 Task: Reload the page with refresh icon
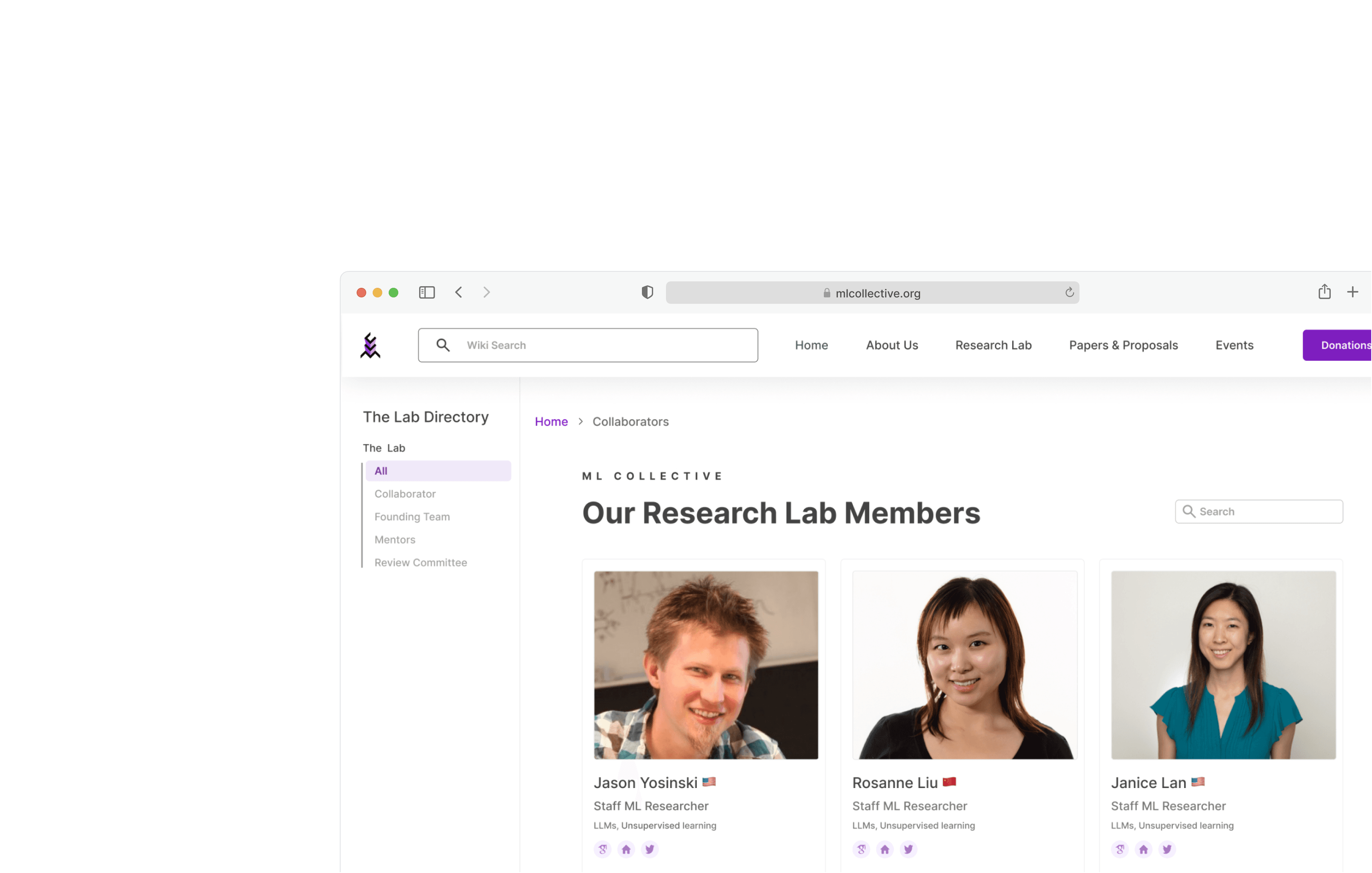click(1069, 292)
